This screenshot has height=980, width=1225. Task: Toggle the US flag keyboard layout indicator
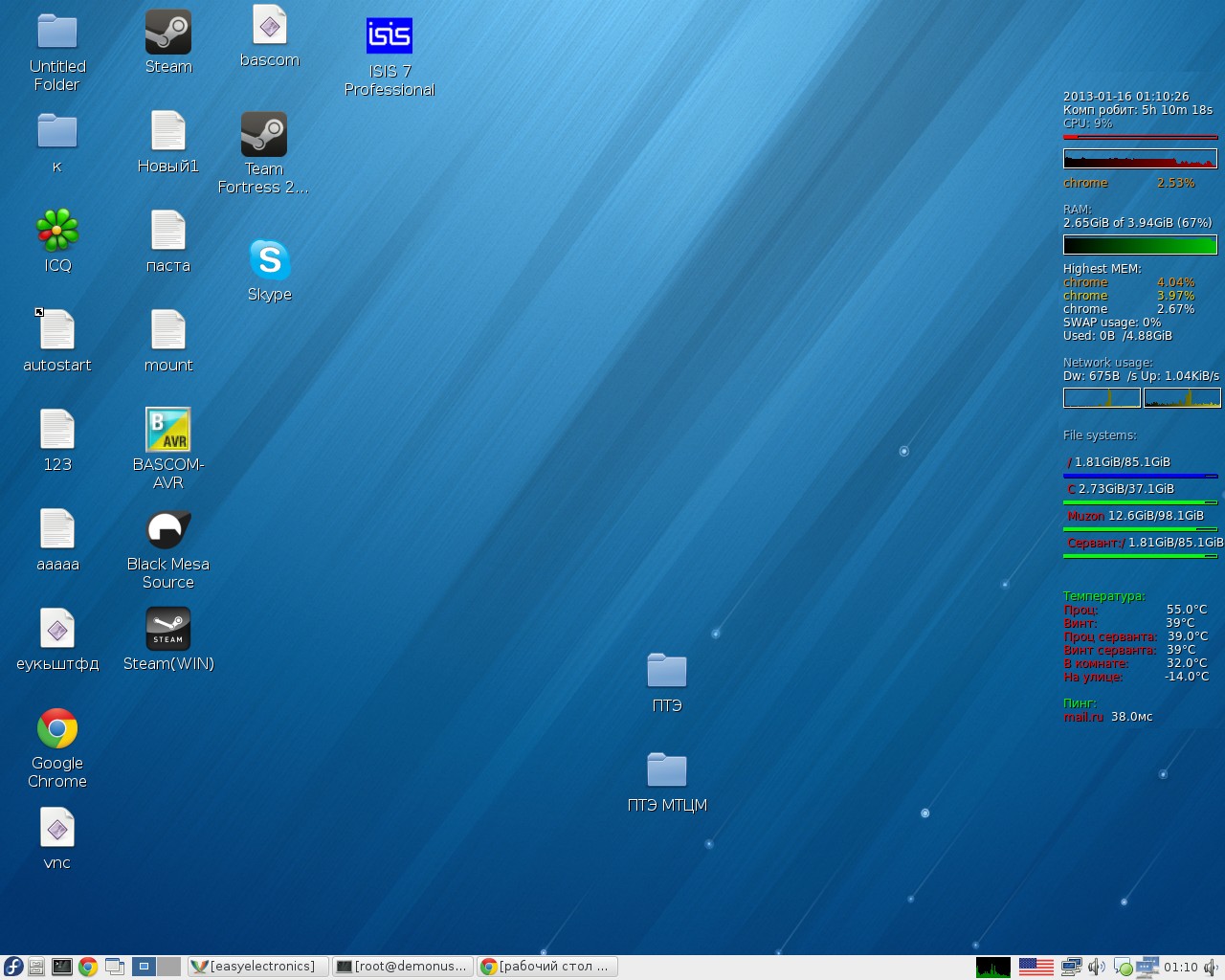pos(1036,967)
